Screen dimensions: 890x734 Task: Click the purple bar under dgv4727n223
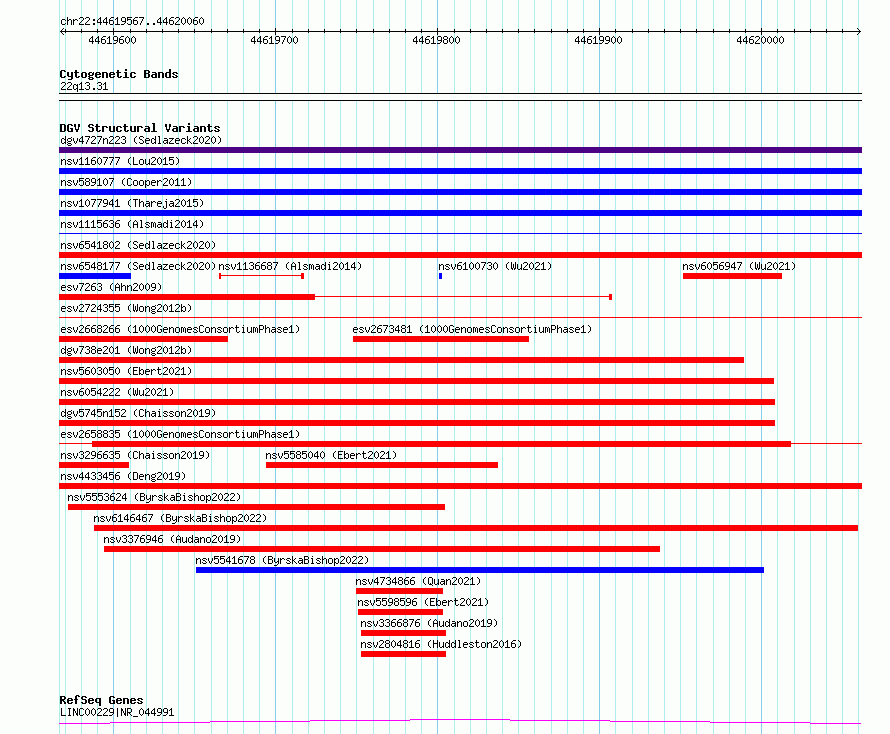tap(460, 150)
